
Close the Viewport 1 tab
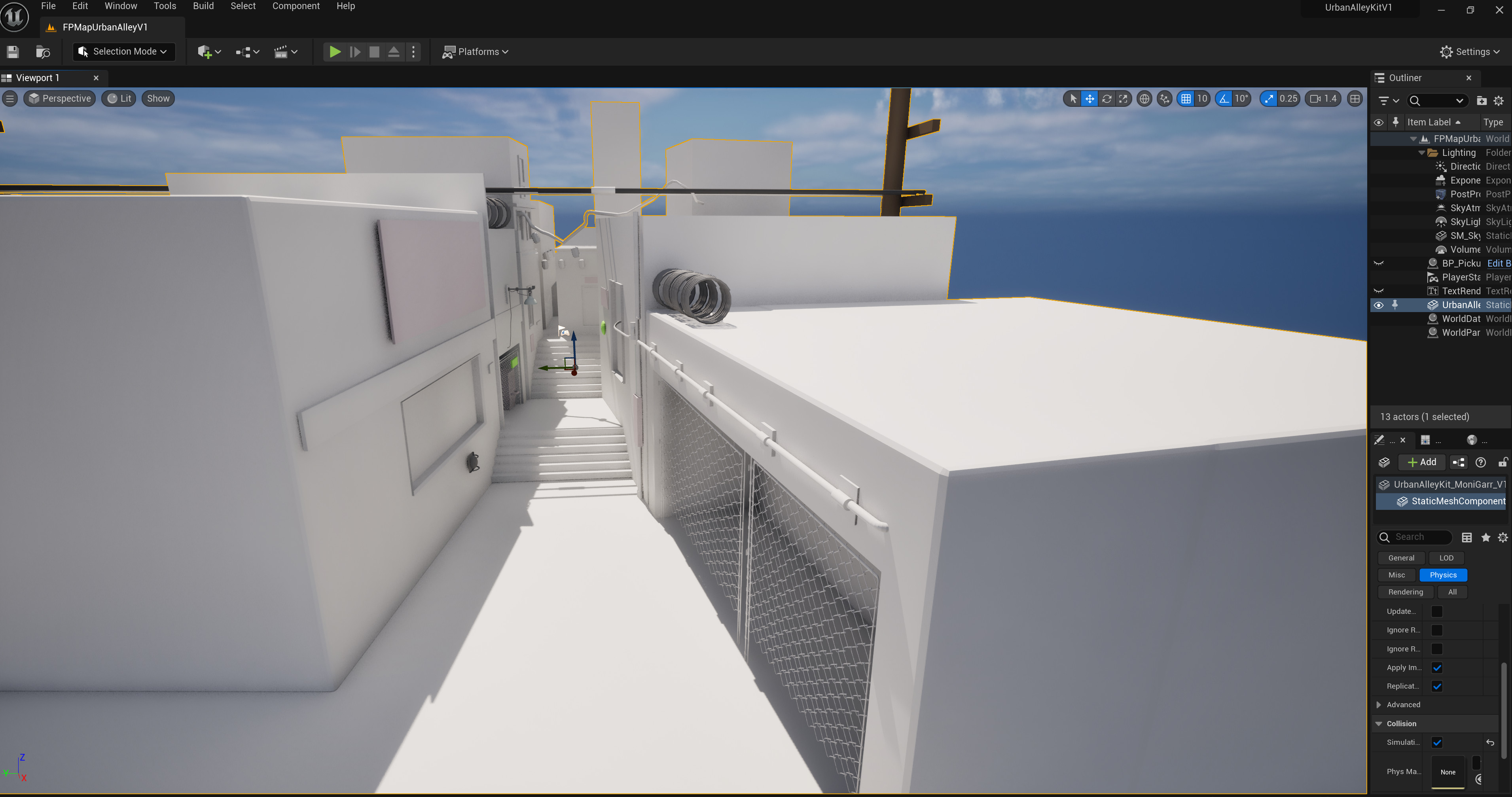pyautogui.click(x=96, y=78)
